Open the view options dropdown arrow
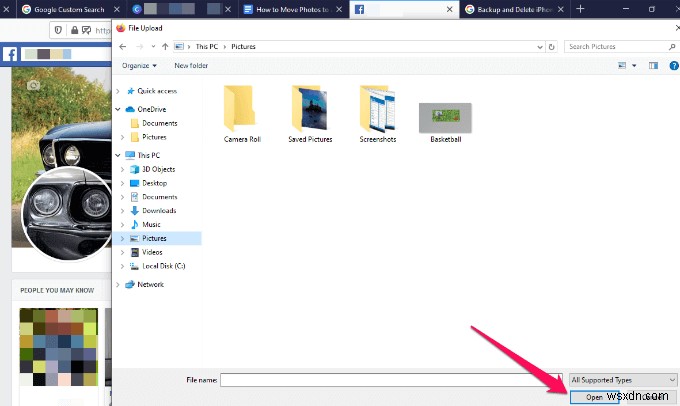Screen dimensions: 680x406 [634, 65]
